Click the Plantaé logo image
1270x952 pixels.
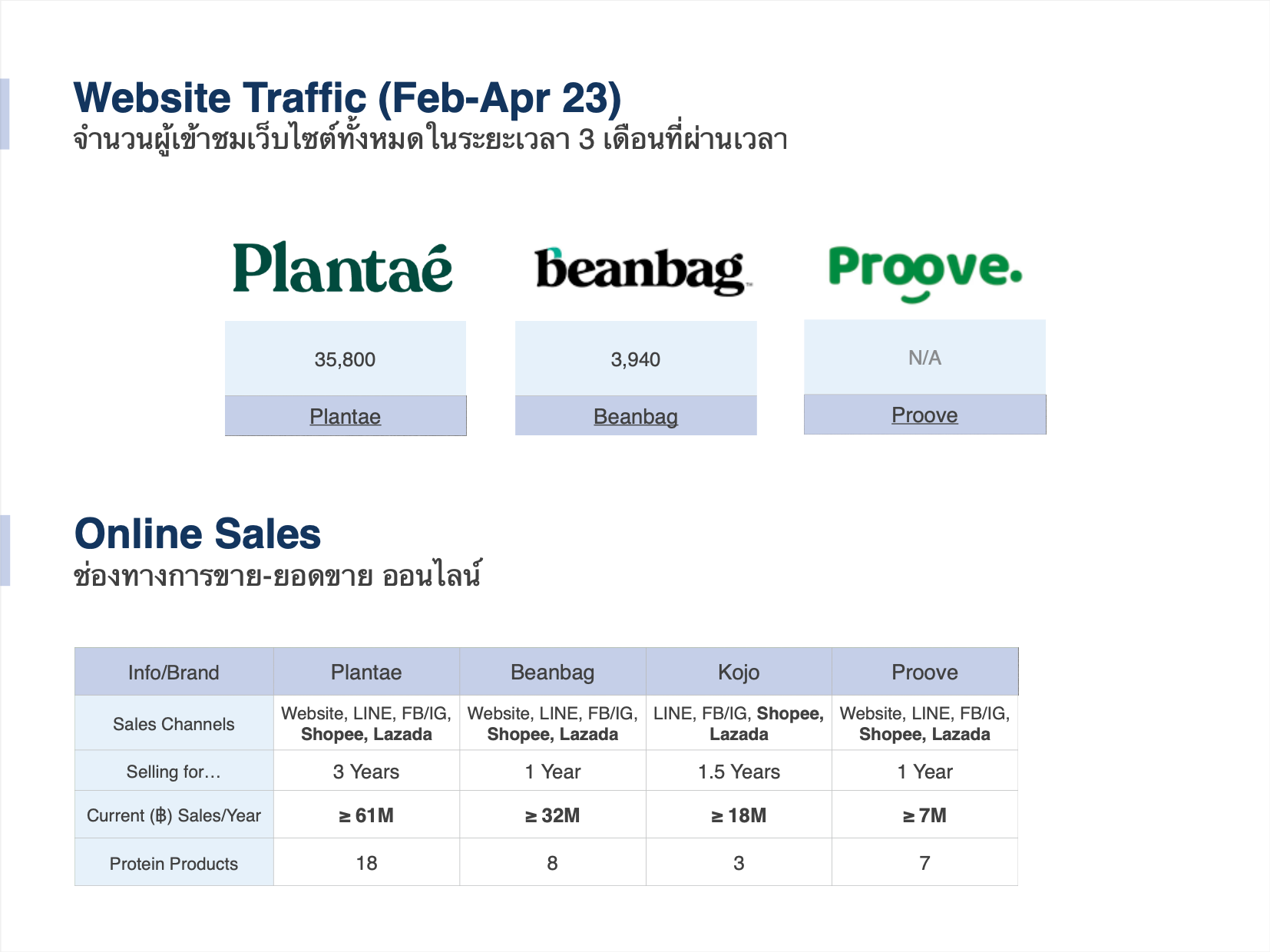click(x=342, y=268)
